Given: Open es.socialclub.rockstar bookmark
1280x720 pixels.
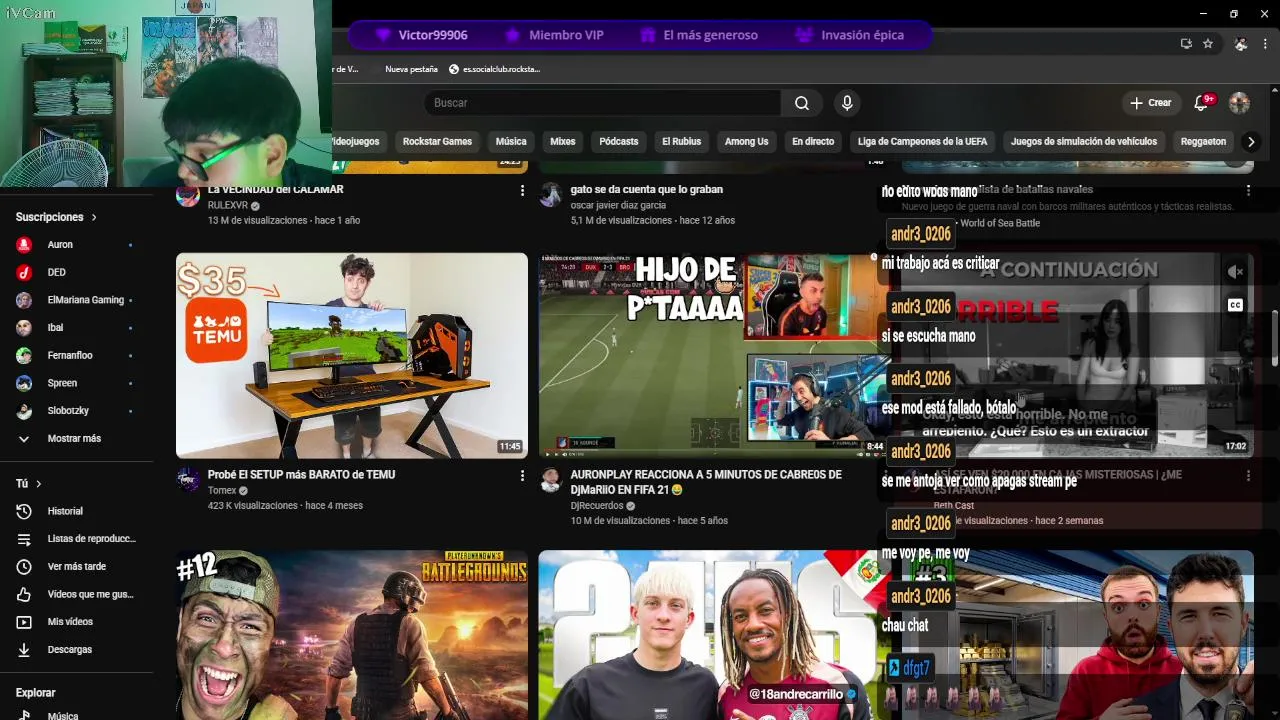Looking at the screenshot, I should pos(495,69).
